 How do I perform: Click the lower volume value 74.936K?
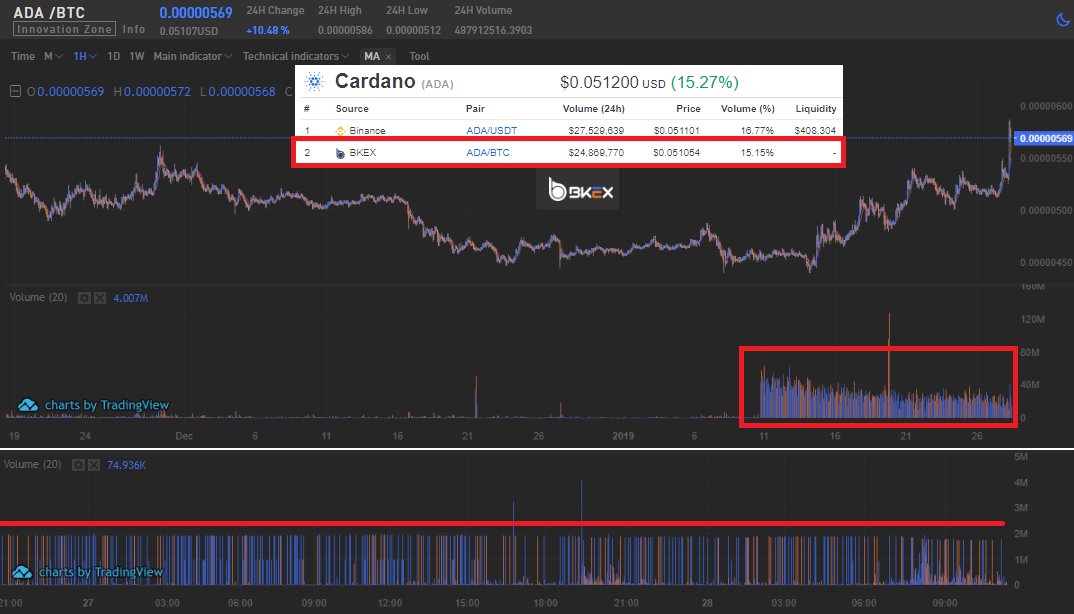[x=126, y=465]
